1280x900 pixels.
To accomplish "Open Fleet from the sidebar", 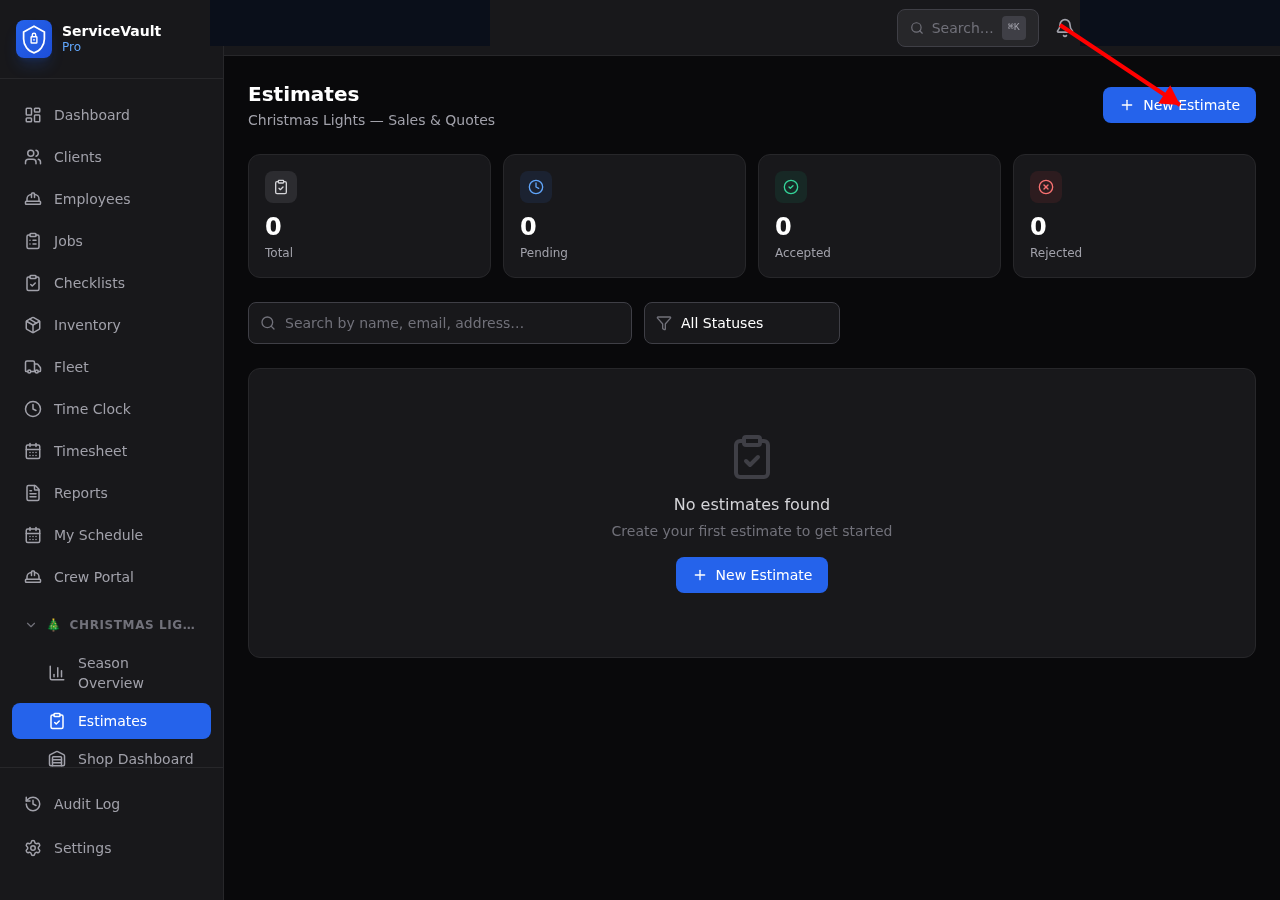I will coord(71,367).
